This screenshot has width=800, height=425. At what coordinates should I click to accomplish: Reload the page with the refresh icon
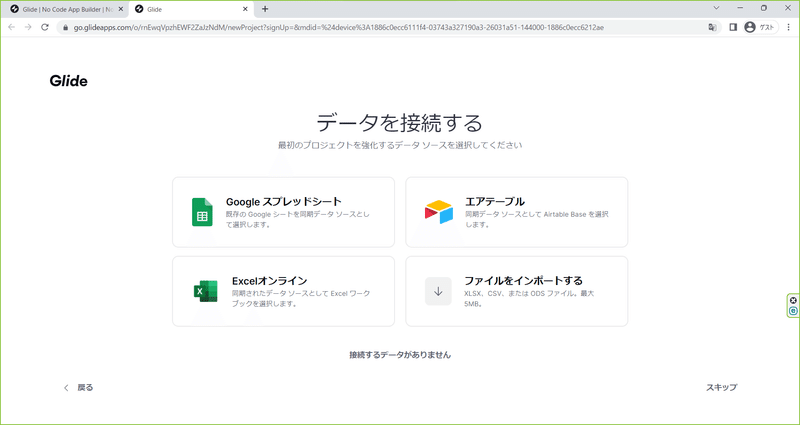[45, 27]
